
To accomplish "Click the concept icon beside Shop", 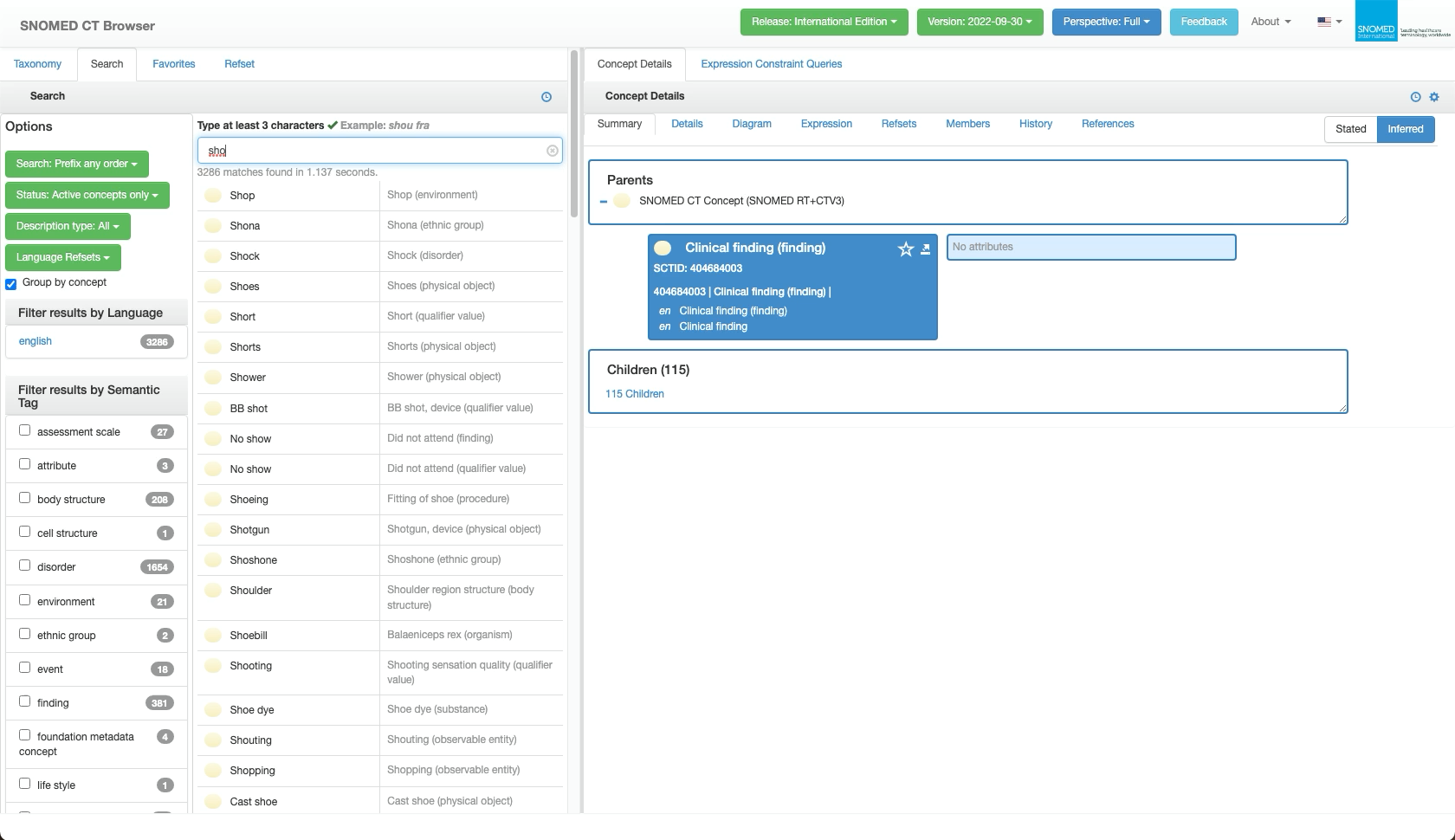I will click(212, 196).
